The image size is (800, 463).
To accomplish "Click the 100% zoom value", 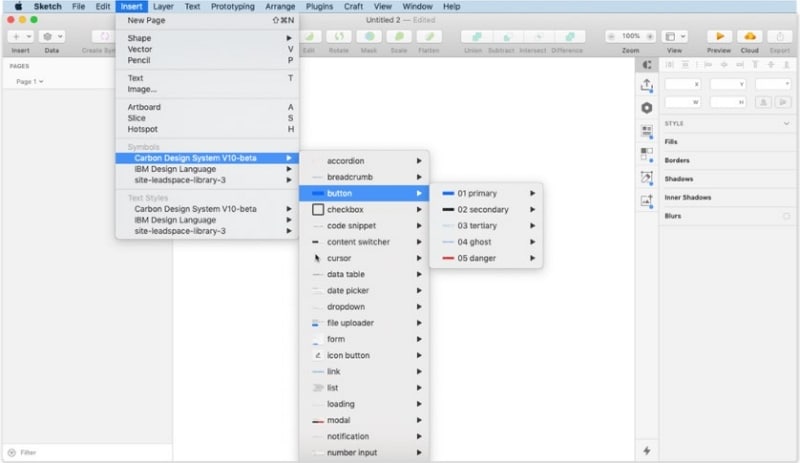I will point(631,36).
